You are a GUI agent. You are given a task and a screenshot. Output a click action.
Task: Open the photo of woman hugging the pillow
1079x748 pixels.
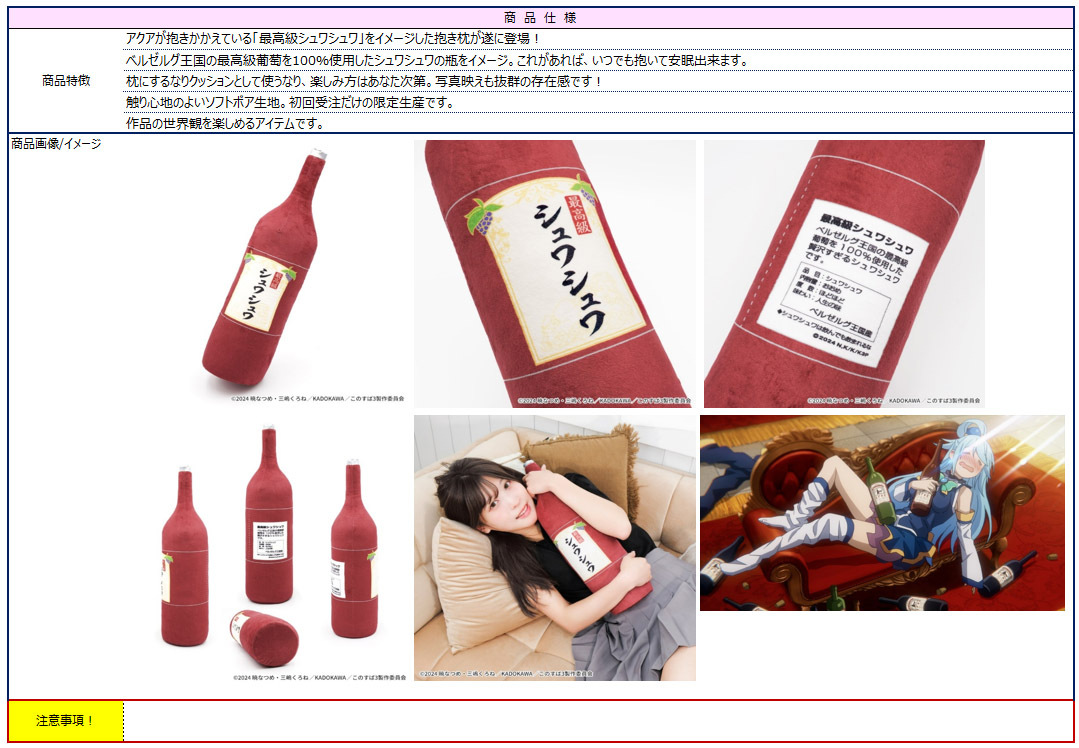coord(555,548)
